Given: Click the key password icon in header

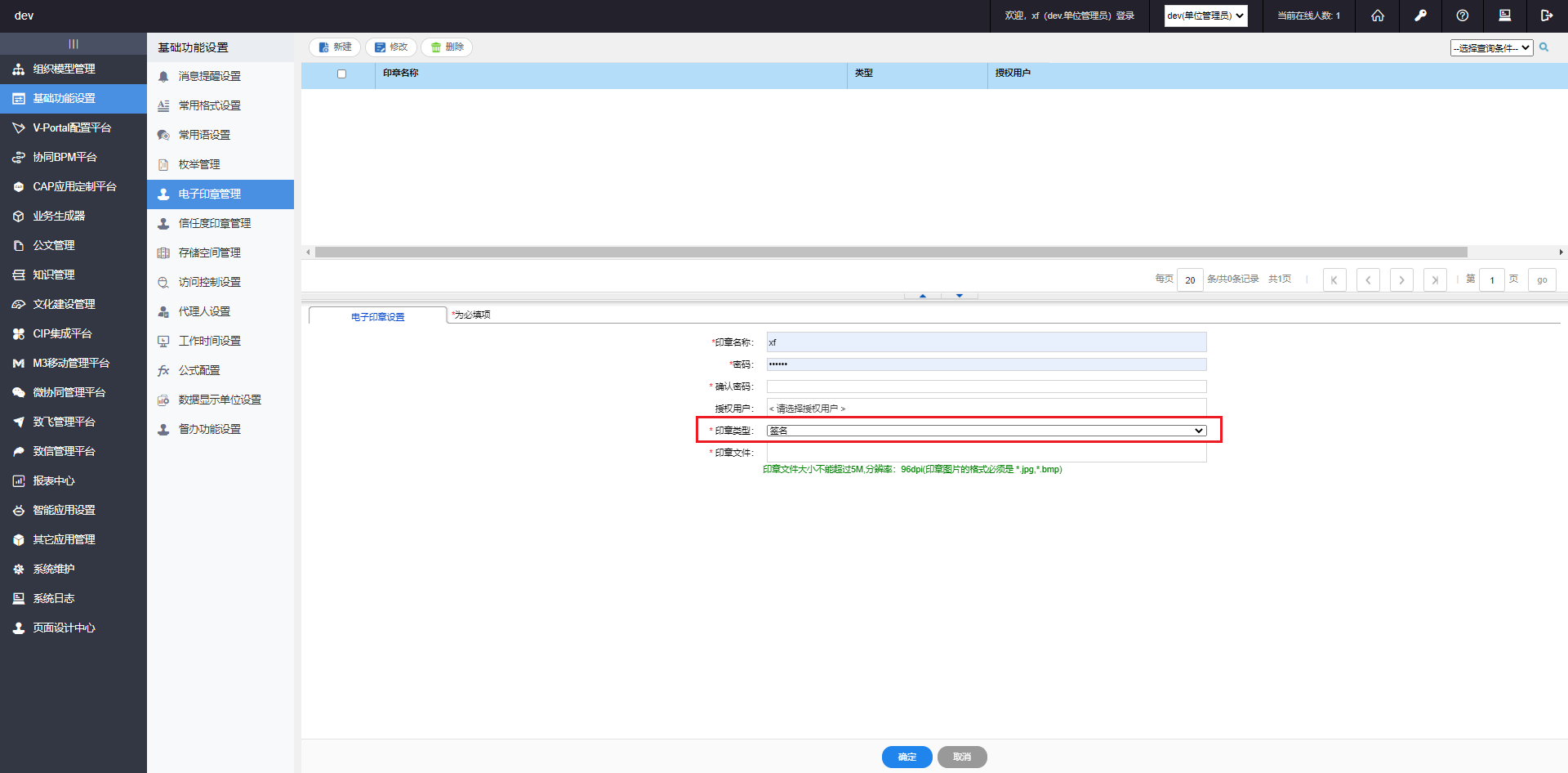Looking at the screenshot, I should 1420,16.
